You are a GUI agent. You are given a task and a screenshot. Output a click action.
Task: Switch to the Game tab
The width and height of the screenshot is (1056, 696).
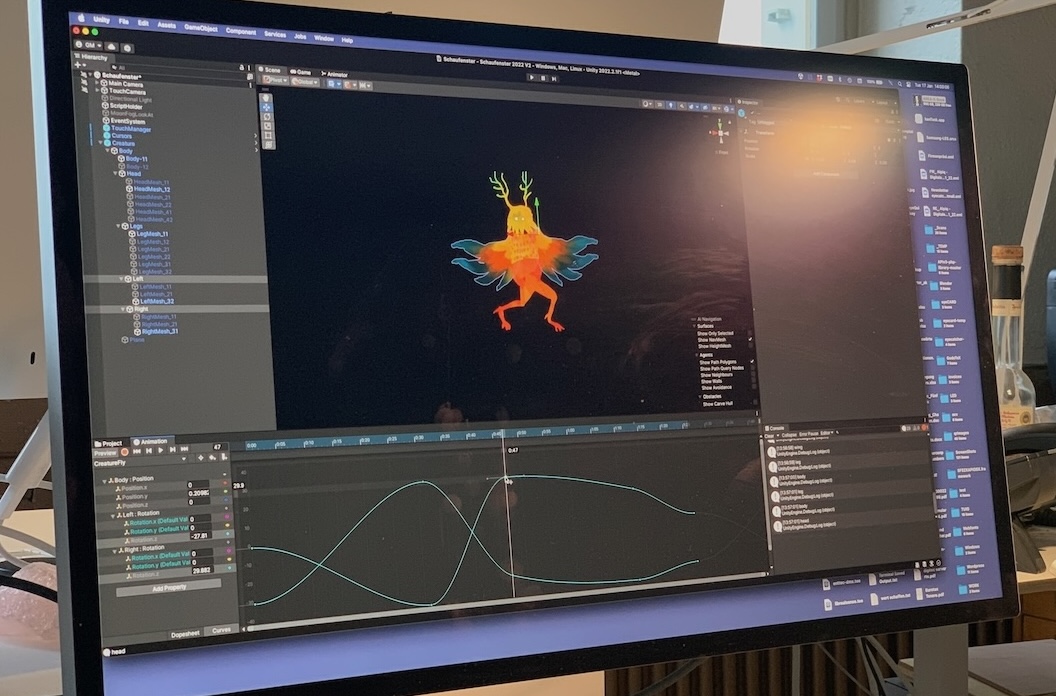click(300, 72)
